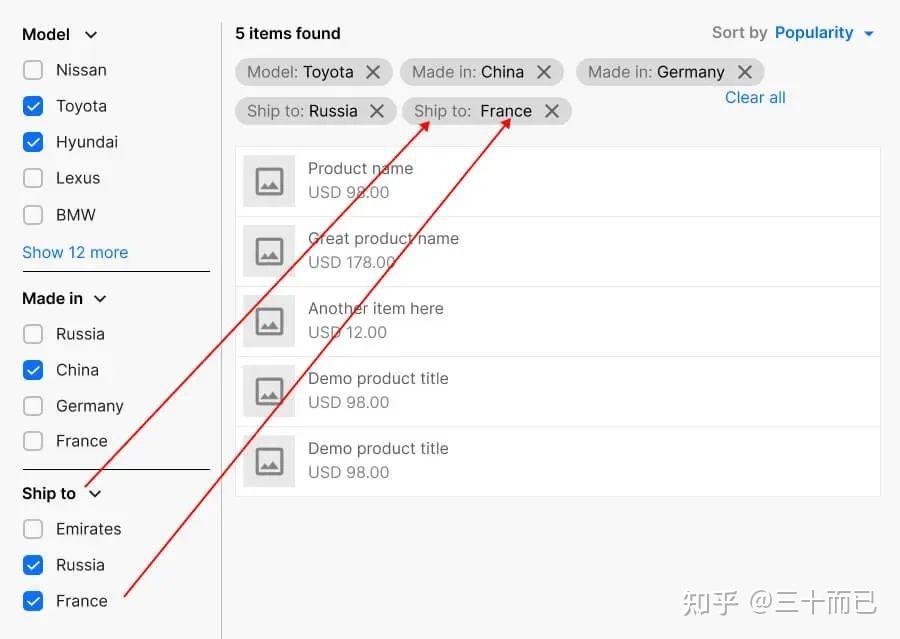Image resolution: width=900 pixels, height=639 pixels.
Task: Click image placeholder of USD 178.00 item
Action: (269, 251)
